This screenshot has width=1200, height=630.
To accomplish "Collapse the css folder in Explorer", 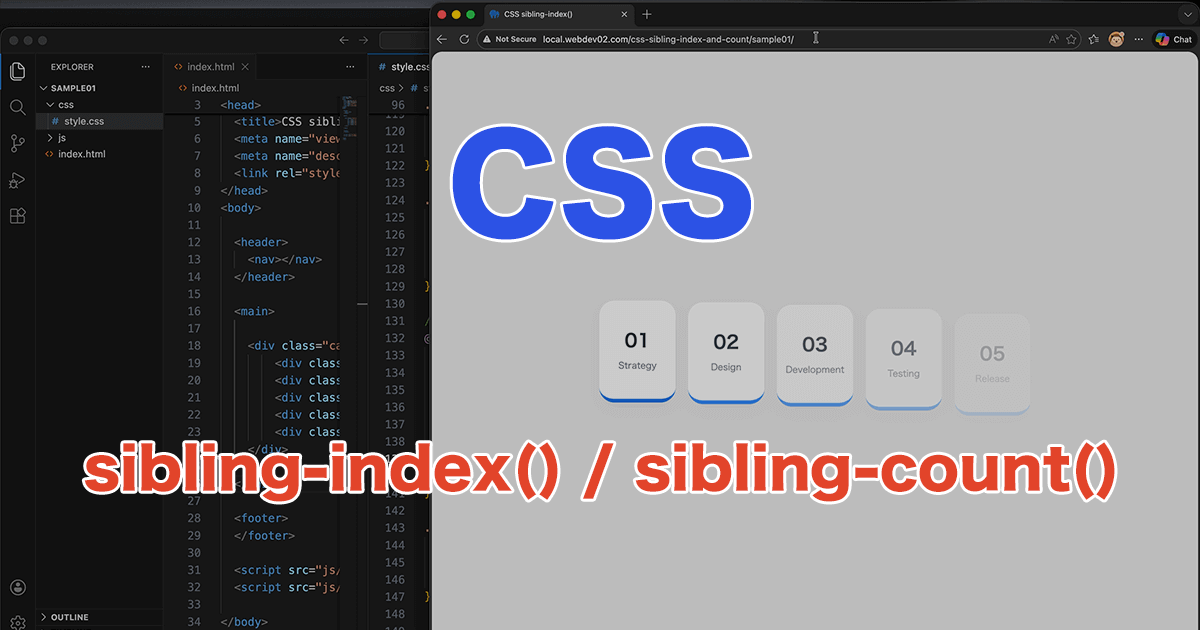I will (64, 104).
